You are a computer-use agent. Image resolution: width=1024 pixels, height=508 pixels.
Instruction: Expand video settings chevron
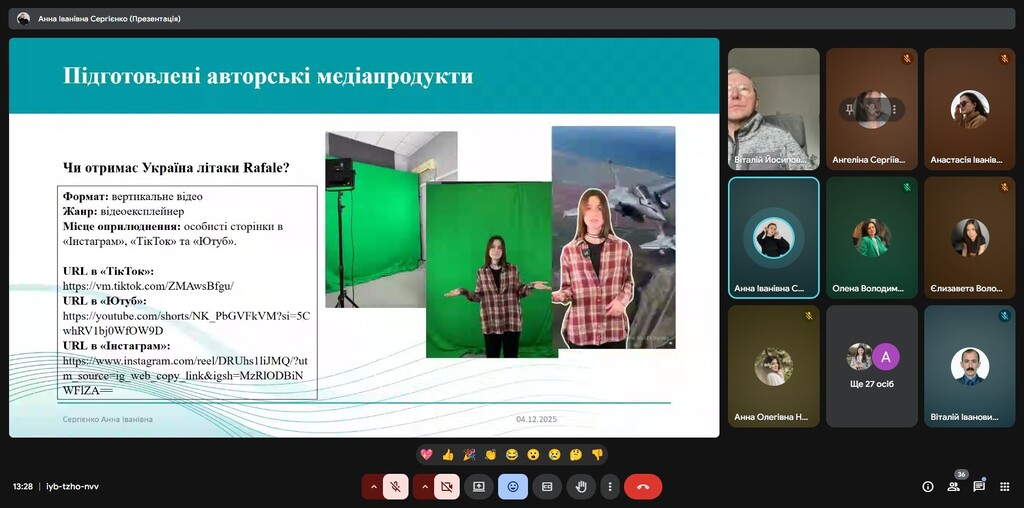click(x=424, y=487)
